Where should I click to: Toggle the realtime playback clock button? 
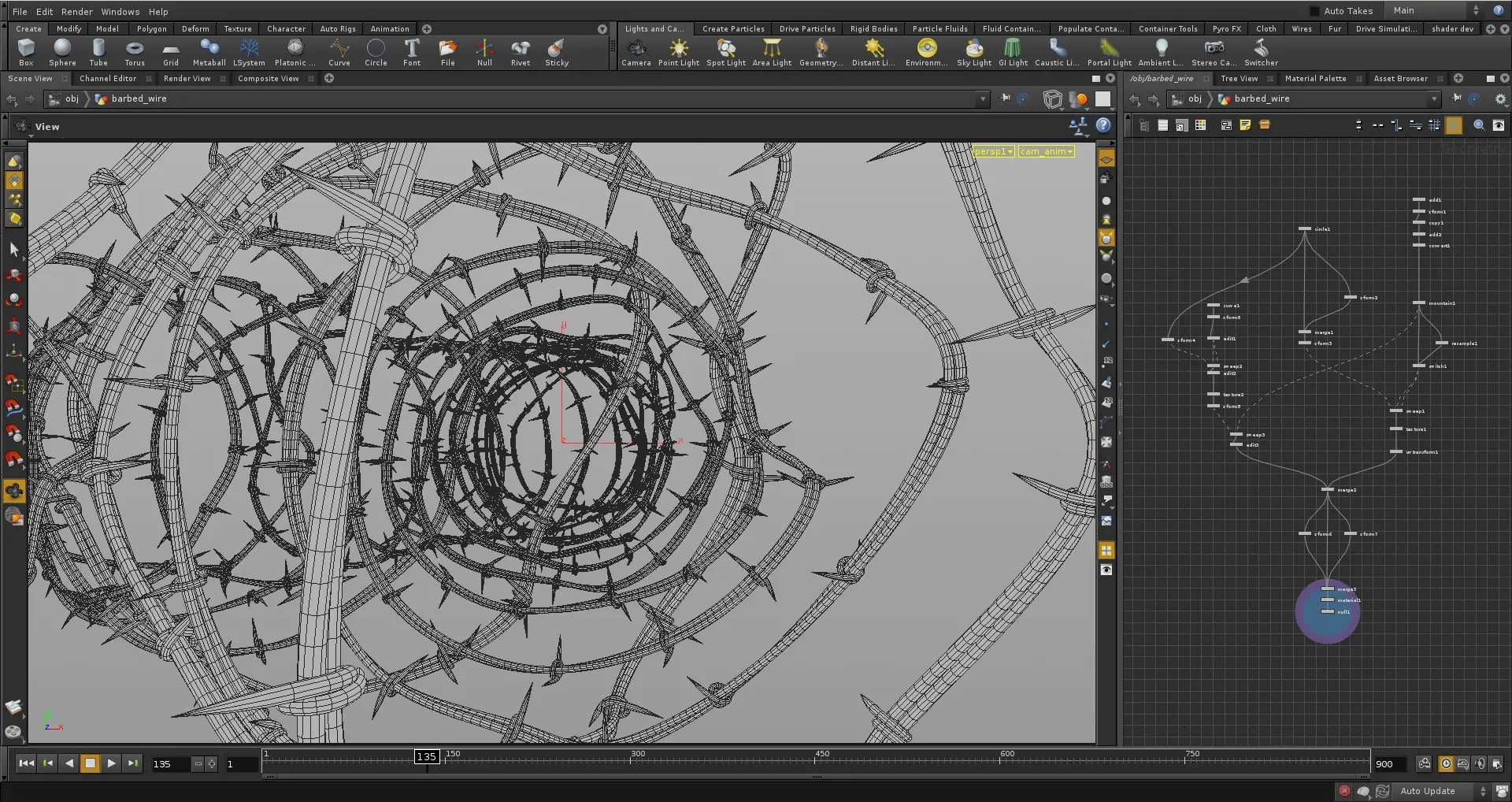tap(1446, 763)
